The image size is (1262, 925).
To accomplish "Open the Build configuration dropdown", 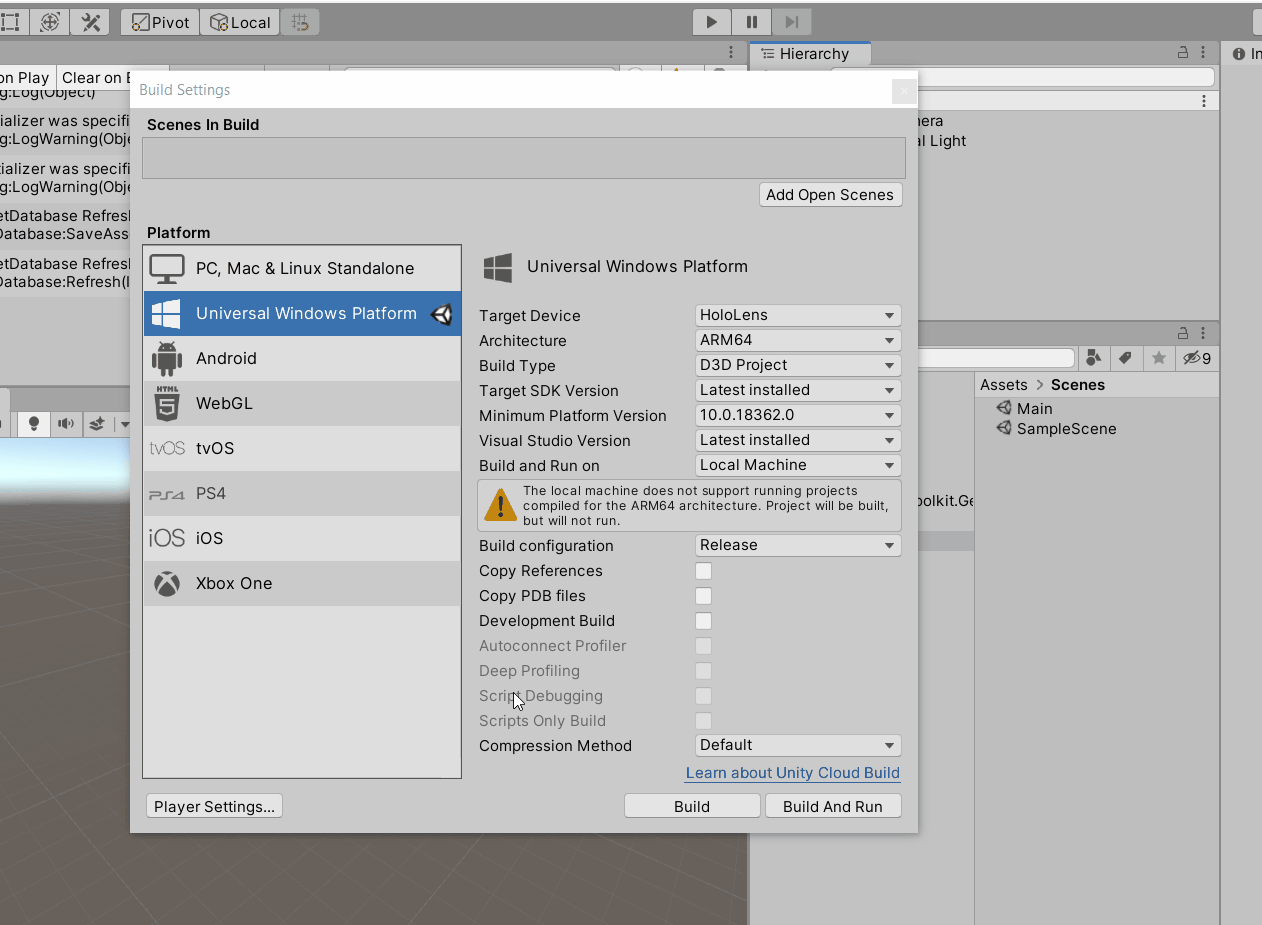I will point(798,545).
